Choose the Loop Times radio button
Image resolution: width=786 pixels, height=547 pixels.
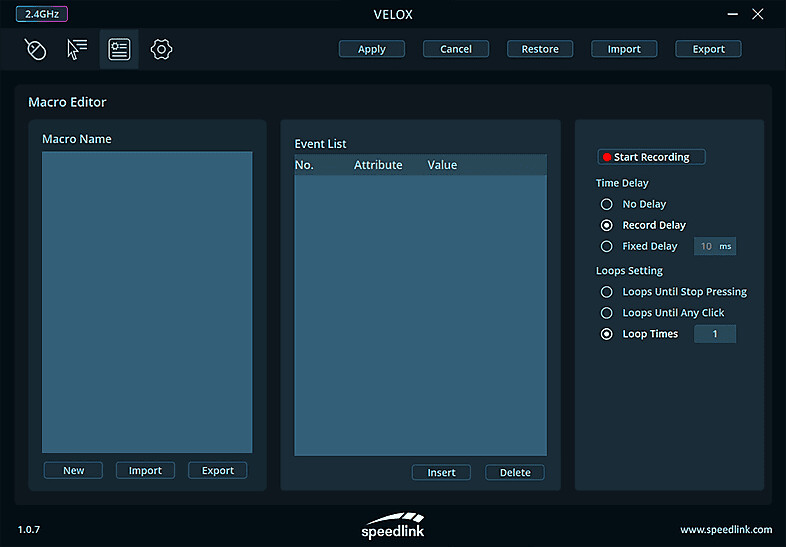[x=606, y=334]
